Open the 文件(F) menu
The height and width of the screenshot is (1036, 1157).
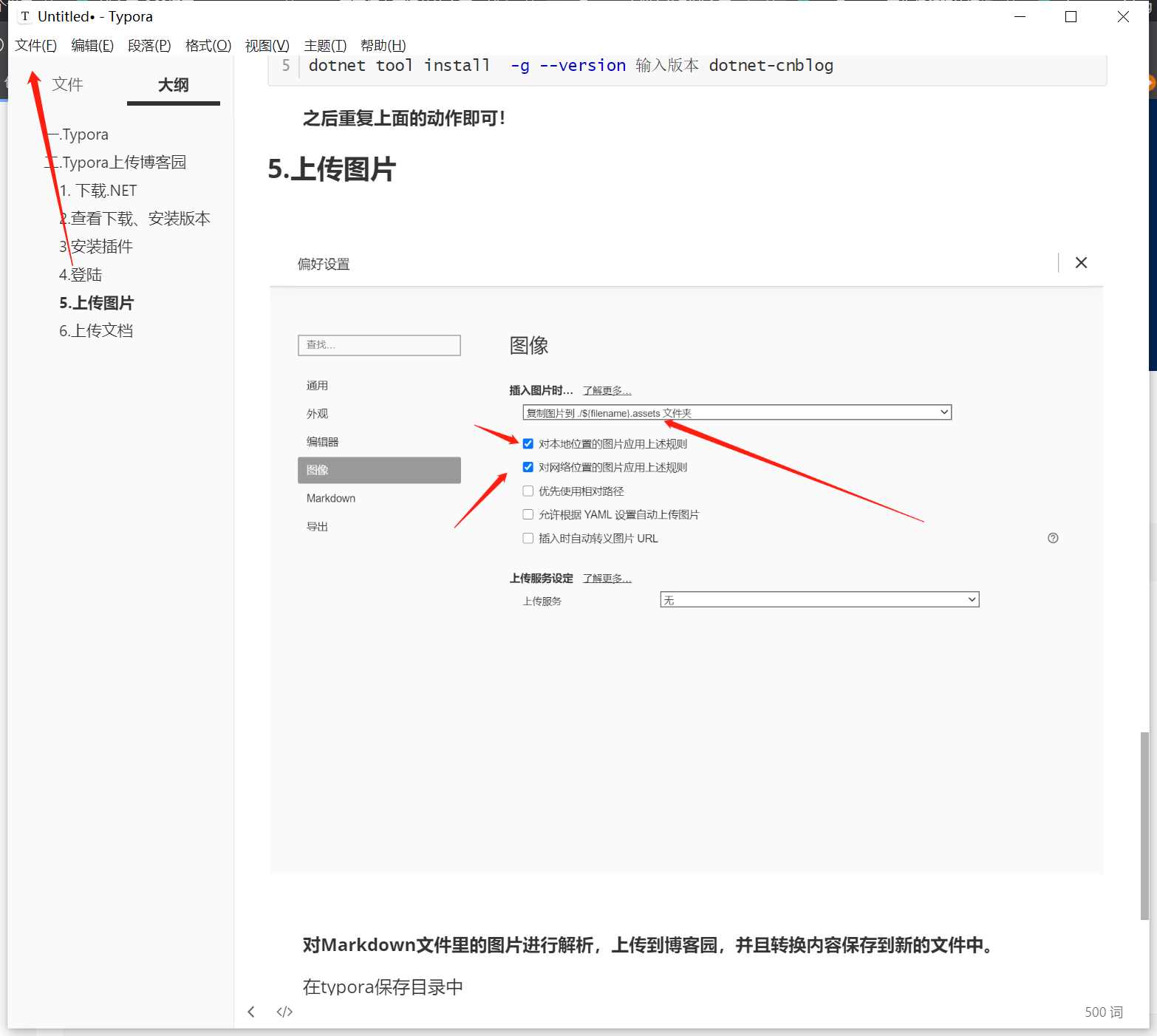[x=35, y=46]
